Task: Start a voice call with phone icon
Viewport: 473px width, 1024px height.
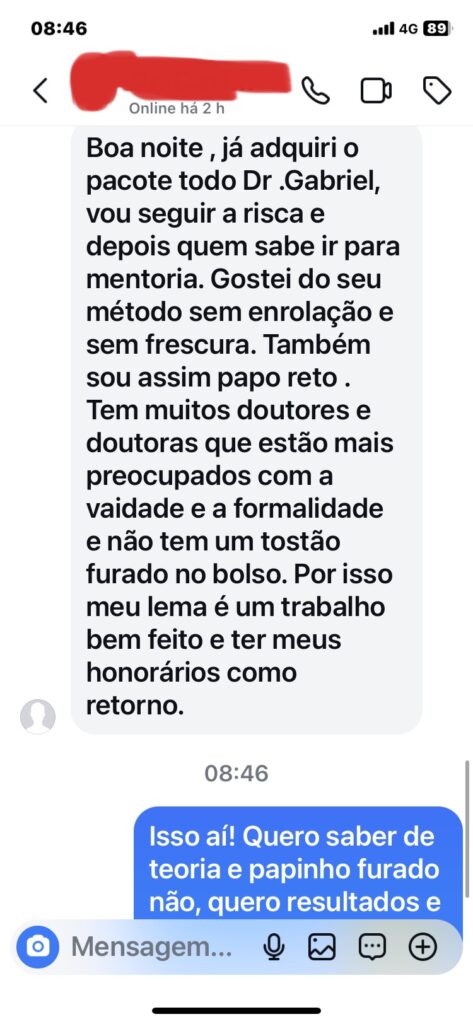Action: point(316,90)
